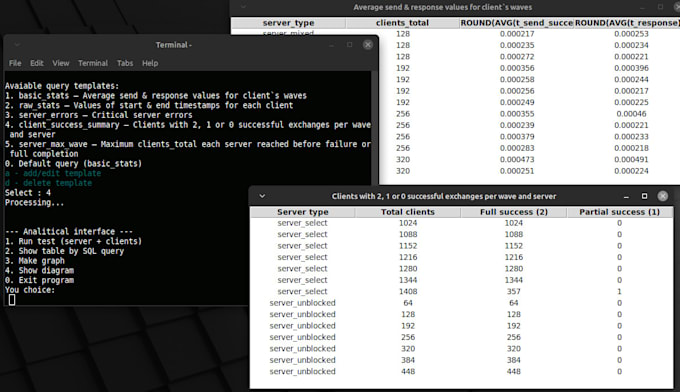680x392 pixels.
Task: Click the ROUND(AVG(t_response) column header
Action: (x=627, y=23)
